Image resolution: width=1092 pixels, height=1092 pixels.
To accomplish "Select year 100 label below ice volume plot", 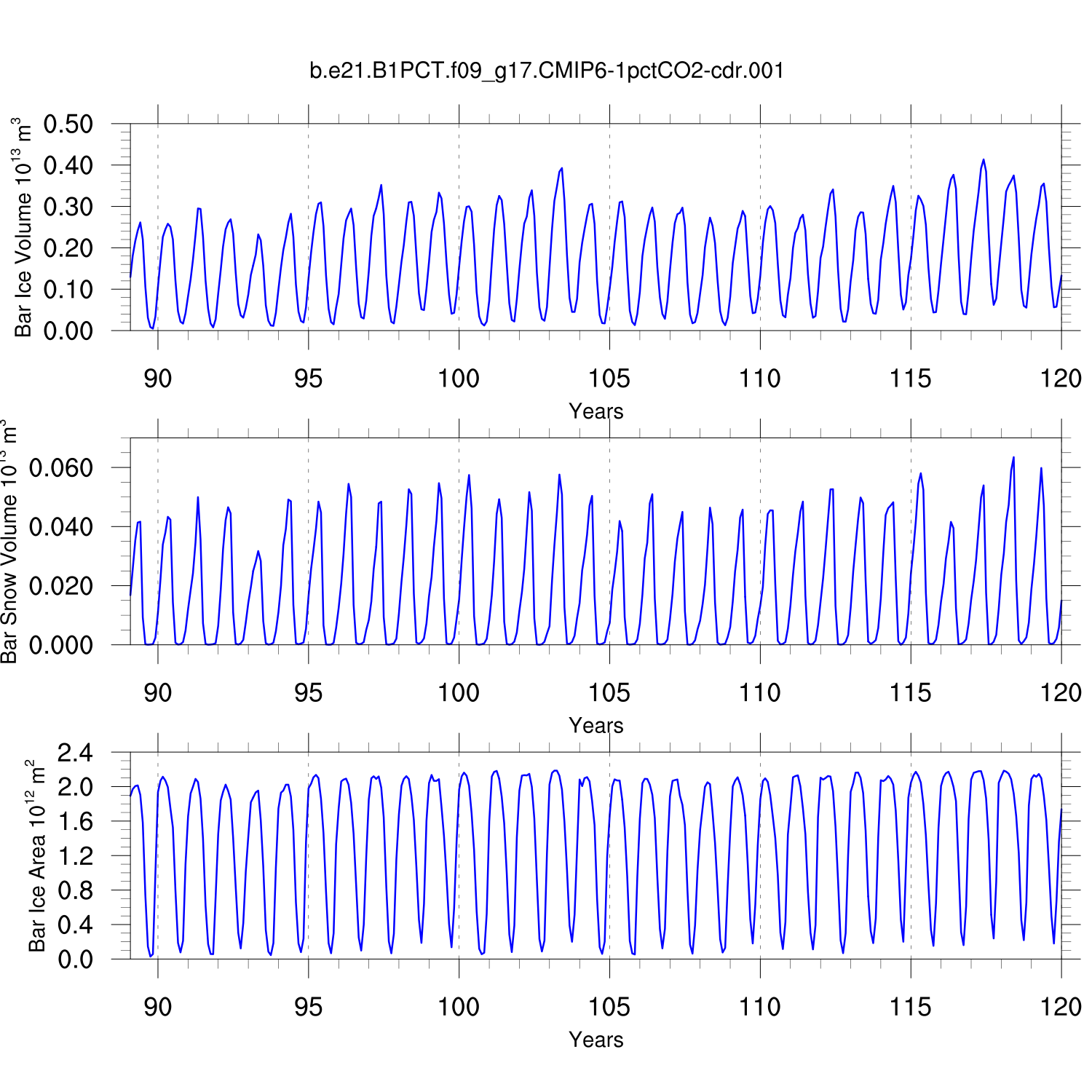I will pos(459,379).
